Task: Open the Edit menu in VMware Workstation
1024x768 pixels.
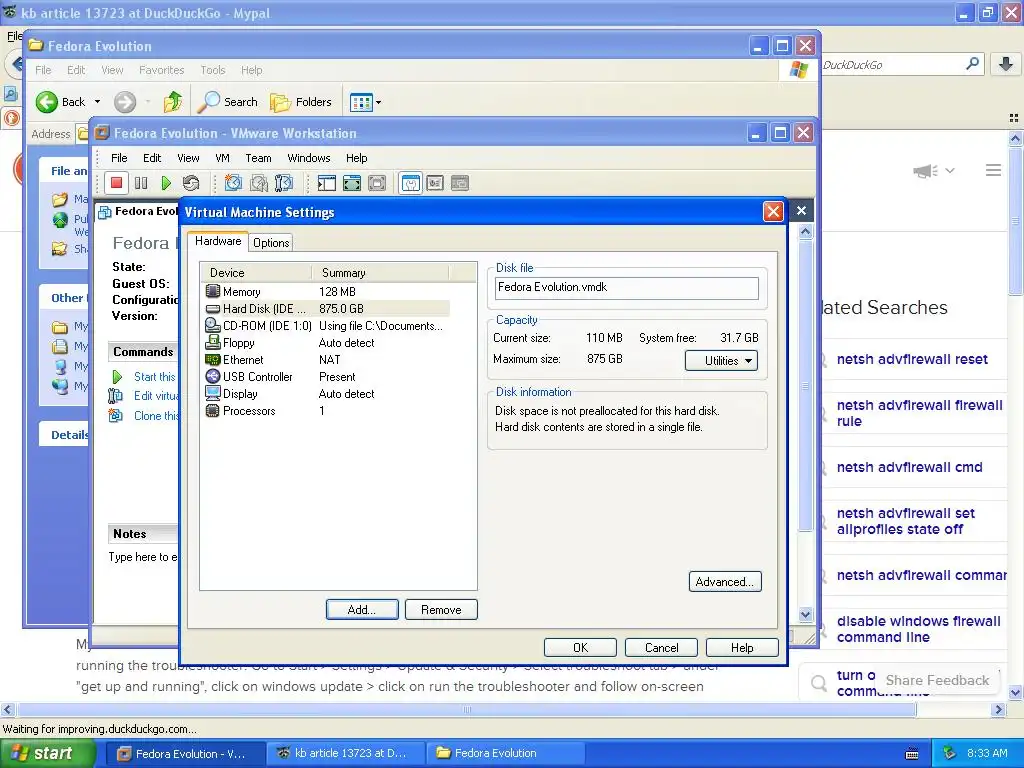Action: point(152,158)
